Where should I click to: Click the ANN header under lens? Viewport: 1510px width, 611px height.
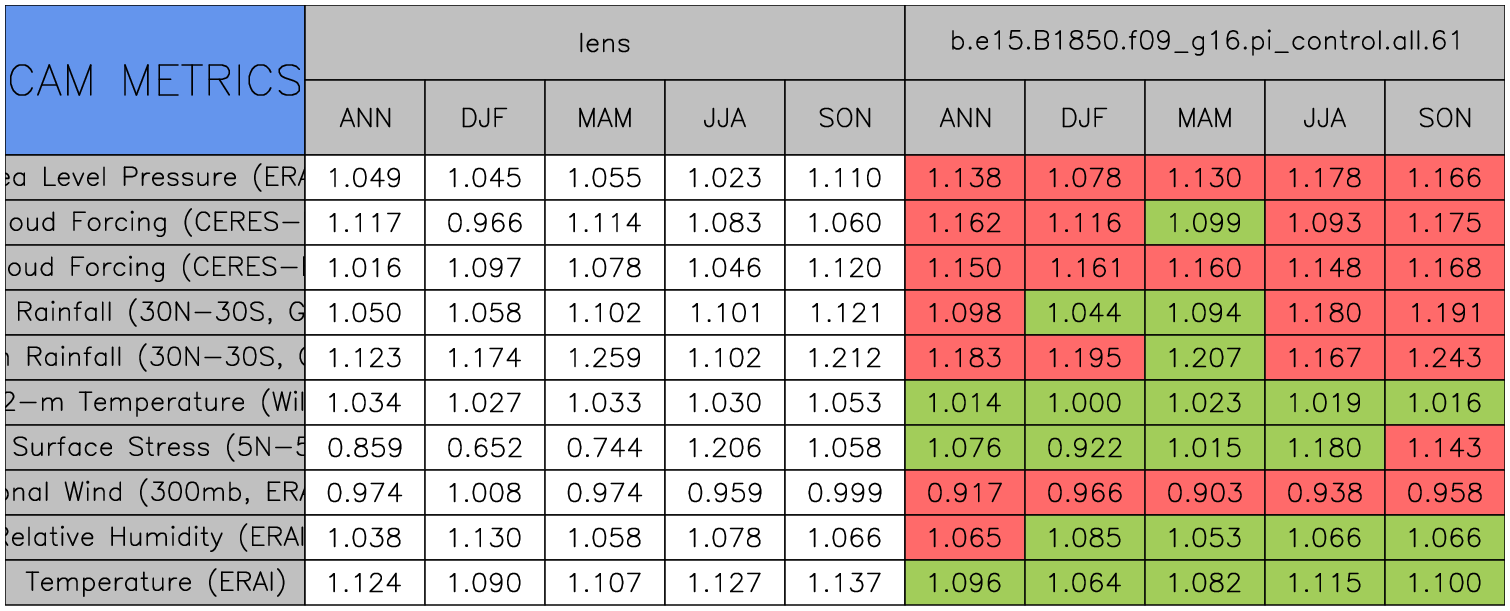[365, 118]
